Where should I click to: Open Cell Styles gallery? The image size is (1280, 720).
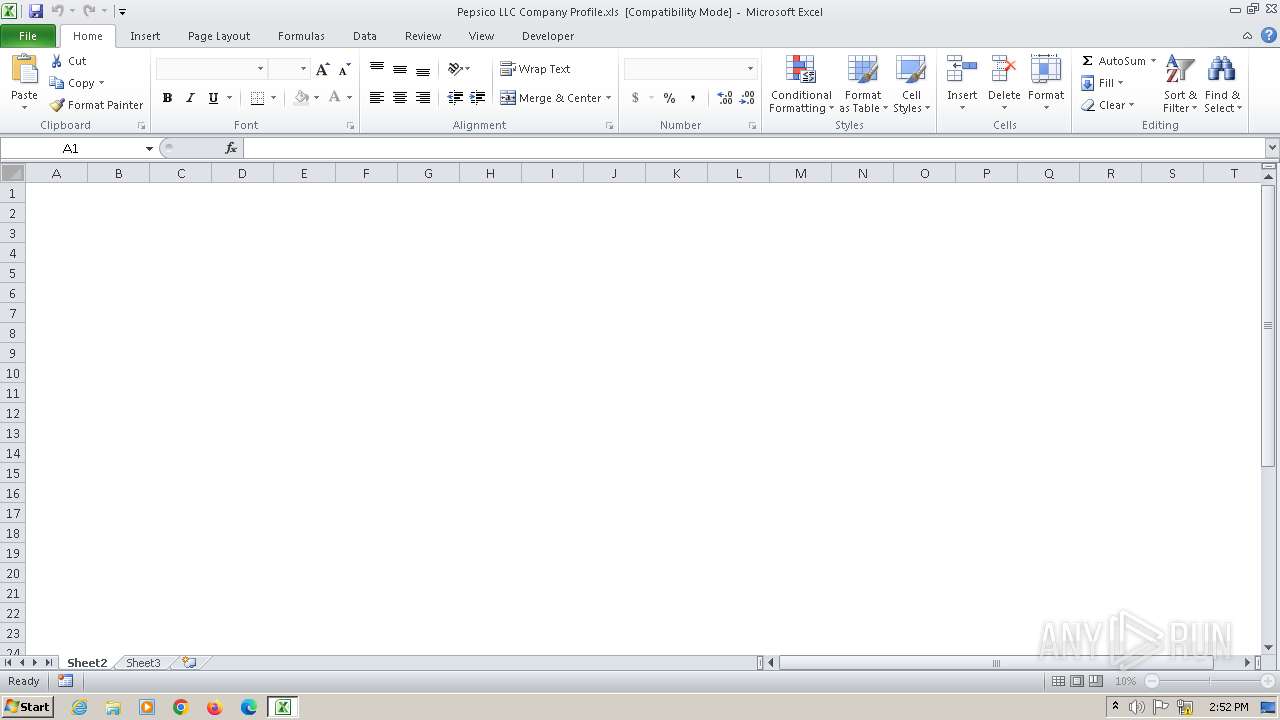click(911, 84)
